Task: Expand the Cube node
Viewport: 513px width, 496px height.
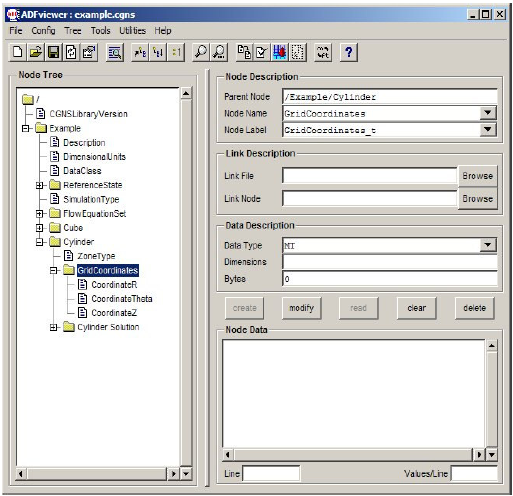Action: click(x=39, y=228)
